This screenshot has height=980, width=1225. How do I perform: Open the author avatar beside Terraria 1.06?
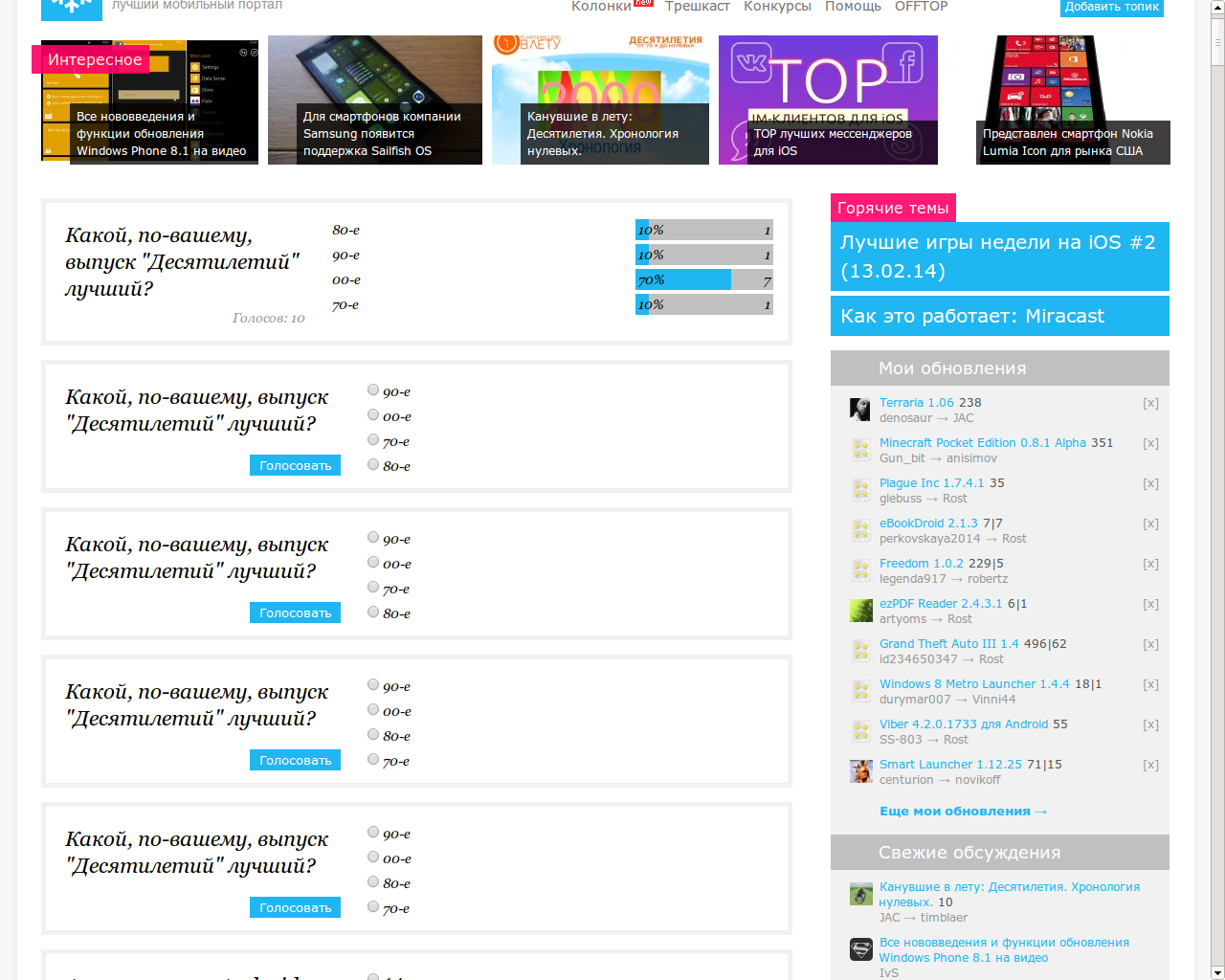click(x=860, y=410)
